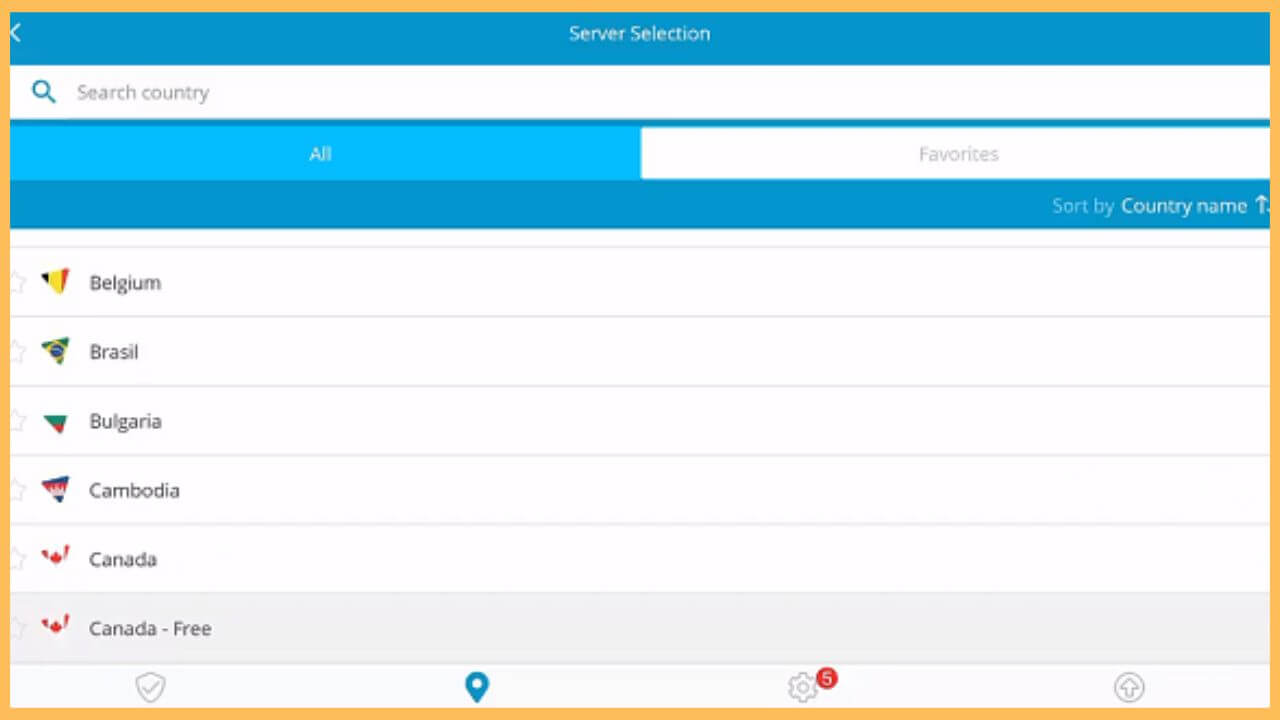This screenshot has width=1280, height=720.
Task: Open the settings gear with notification badge
Action: click(x=802, y=687)
